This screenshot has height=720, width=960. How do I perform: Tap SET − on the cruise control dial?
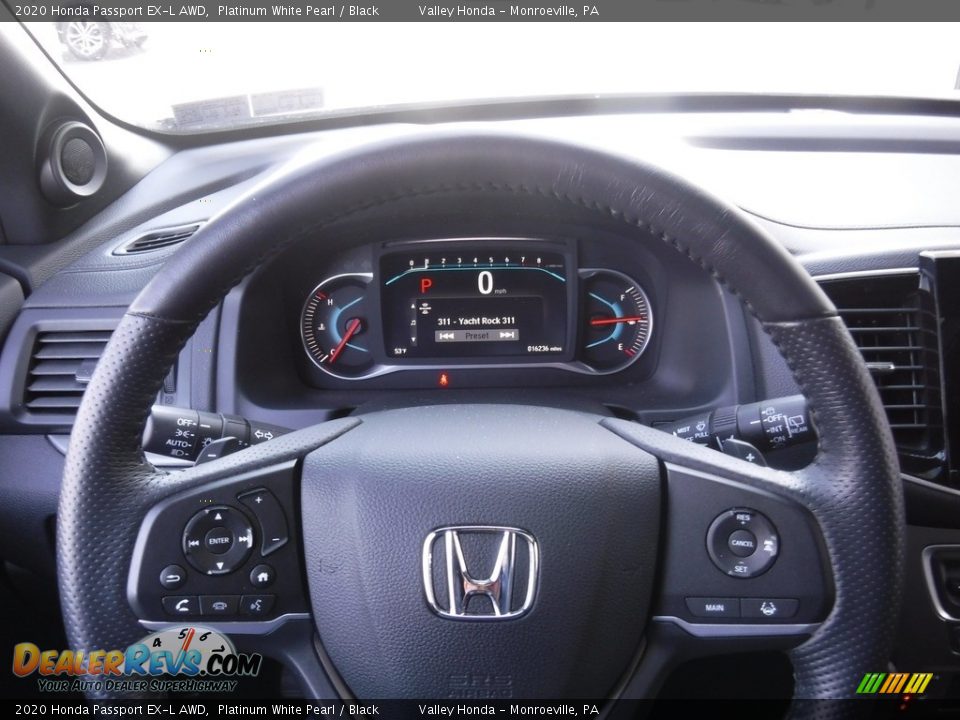click(x=741, y=568)
